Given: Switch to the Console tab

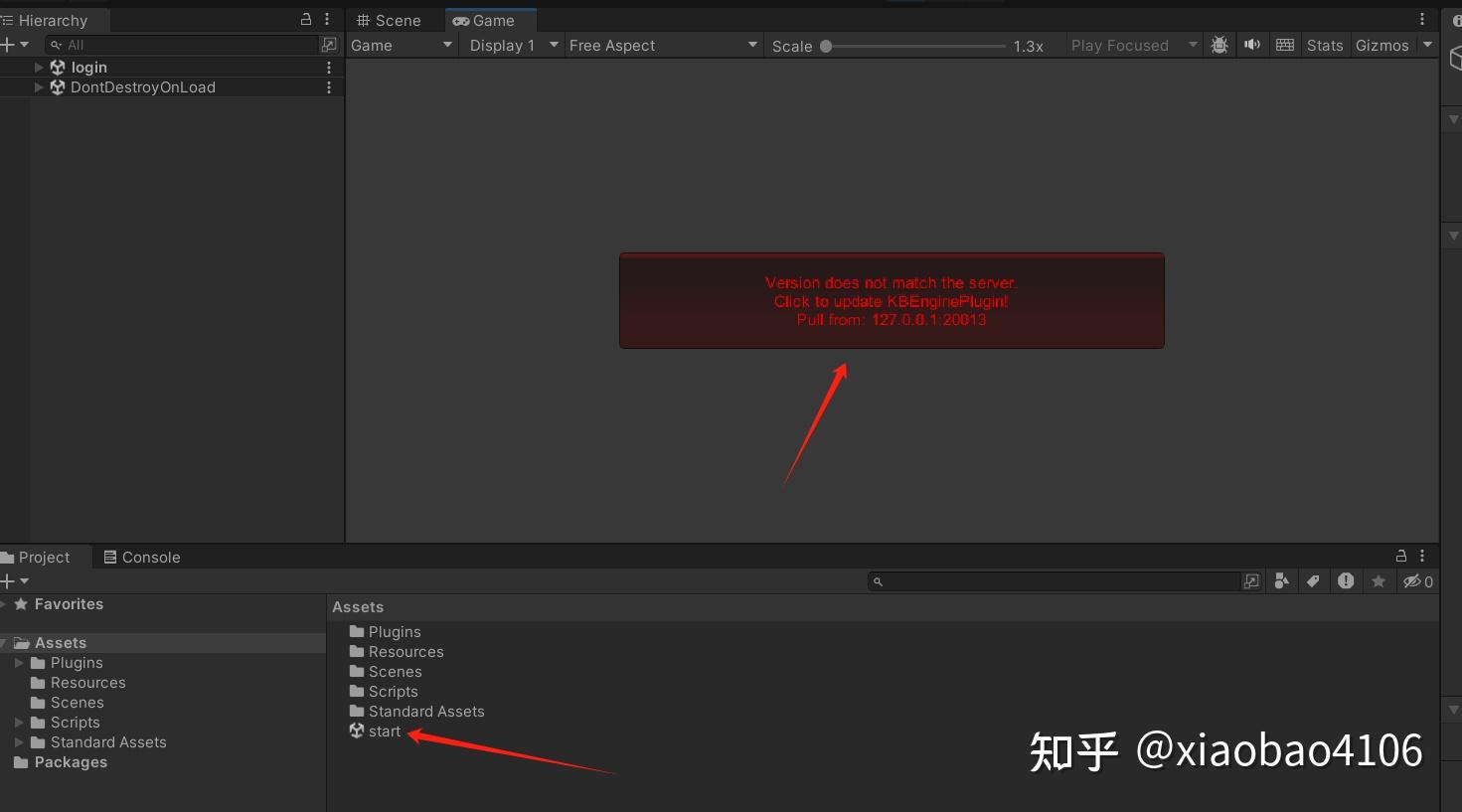Looking at the screenshot, I should coord(149,557).
